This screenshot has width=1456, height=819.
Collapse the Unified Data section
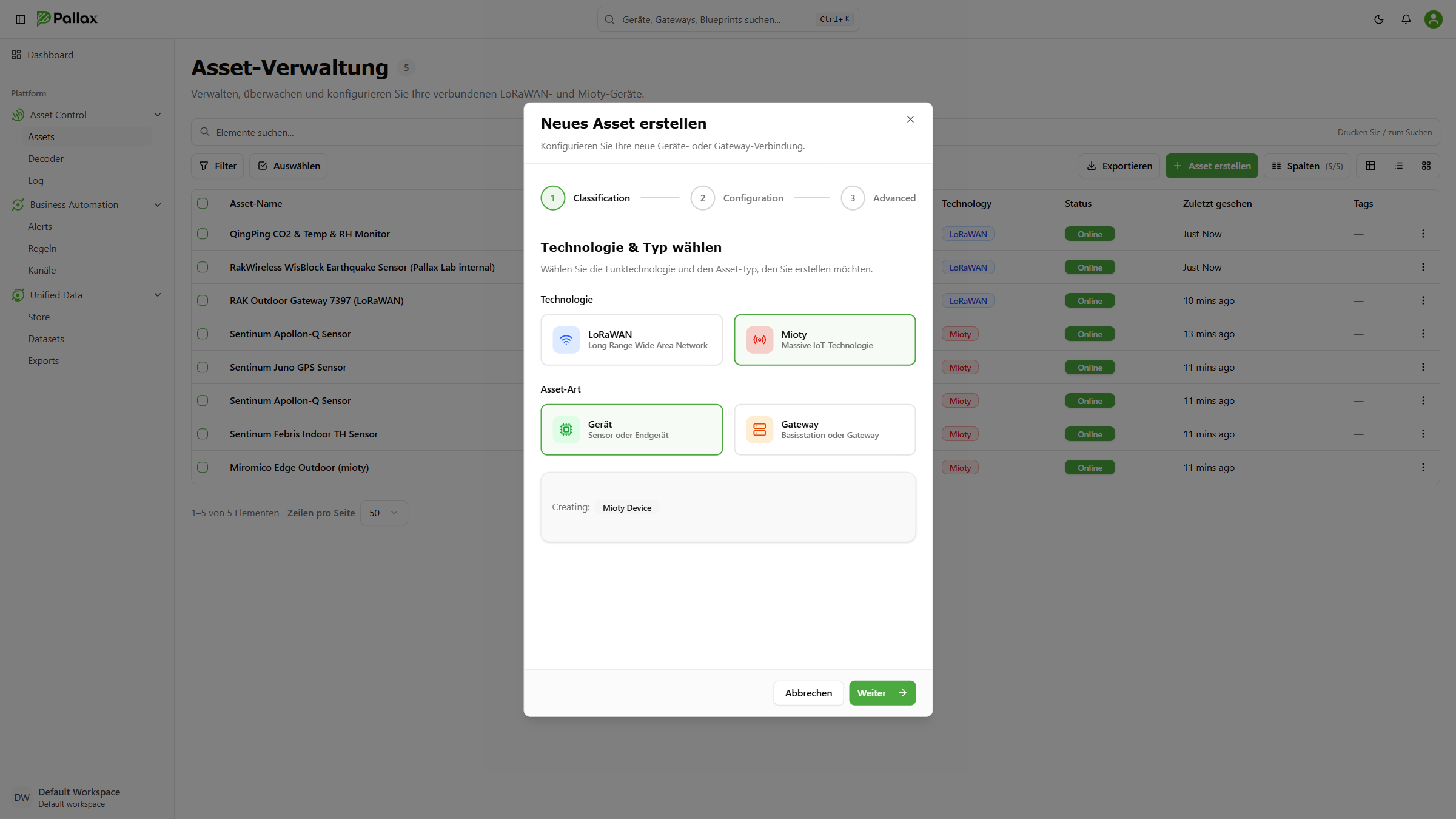[158, 295]
